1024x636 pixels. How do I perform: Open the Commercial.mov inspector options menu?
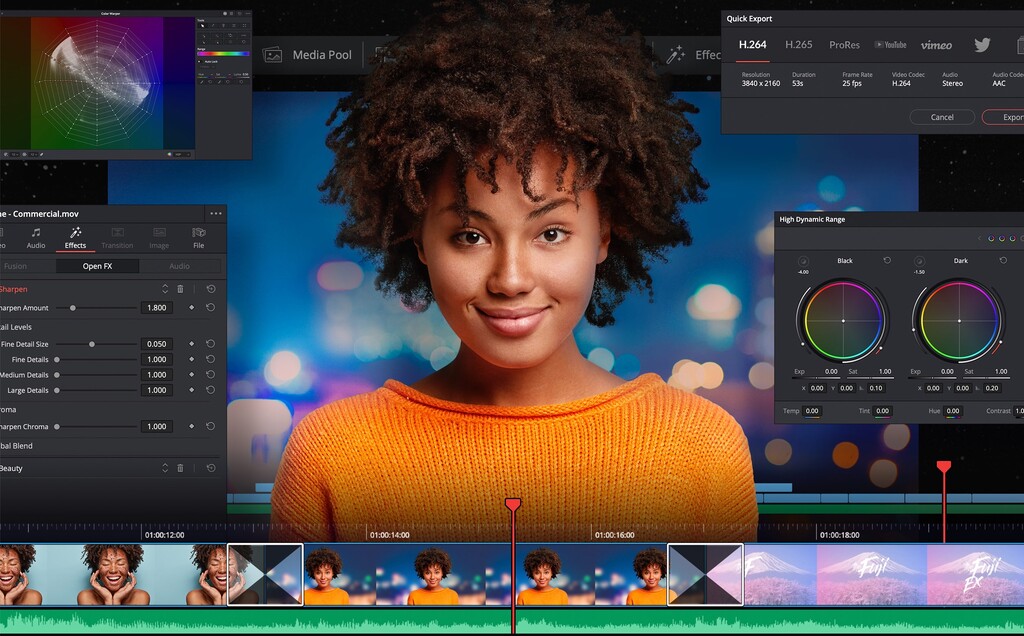pyautogui.click(x=216, y=213)
